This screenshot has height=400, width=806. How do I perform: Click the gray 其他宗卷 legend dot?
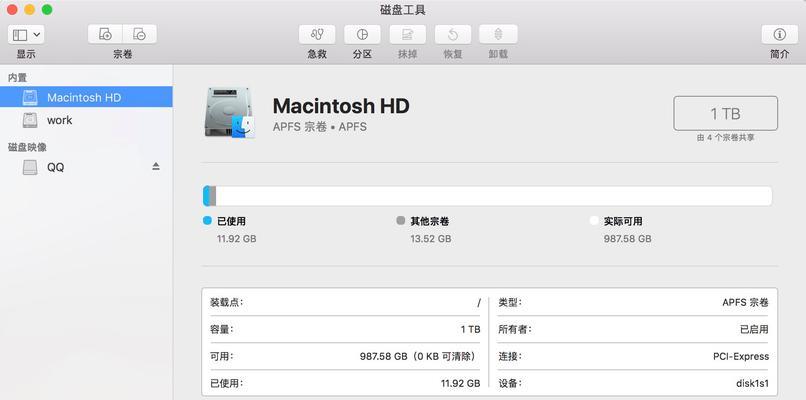coord(401,221)
